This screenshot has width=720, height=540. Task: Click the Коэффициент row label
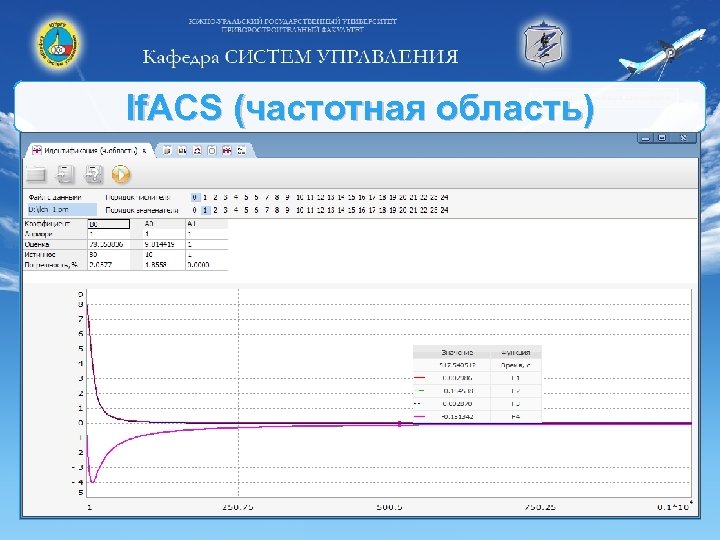(55, 224)
